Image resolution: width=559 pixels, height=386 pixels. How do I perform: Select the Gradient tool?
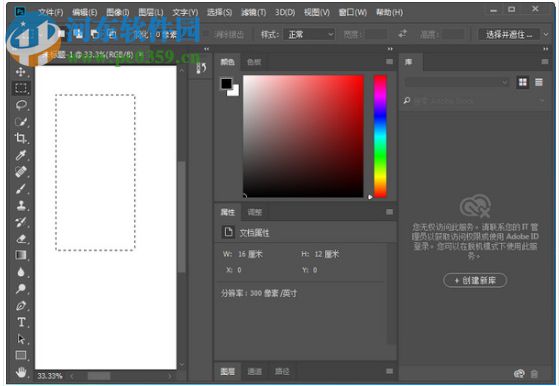[21, 255]
